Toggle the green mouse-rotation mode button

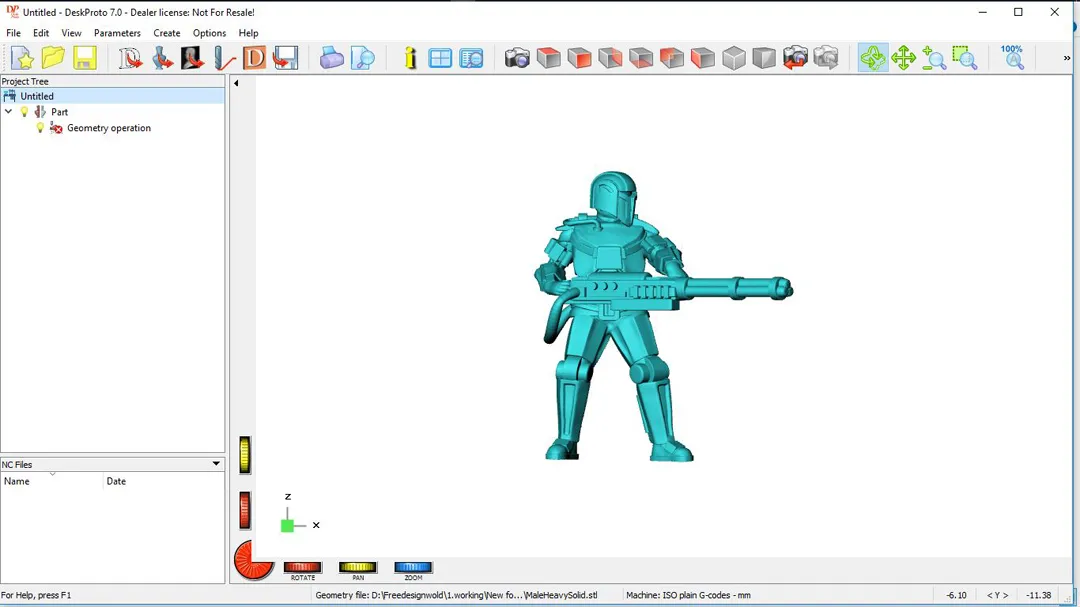pos(872,58)
